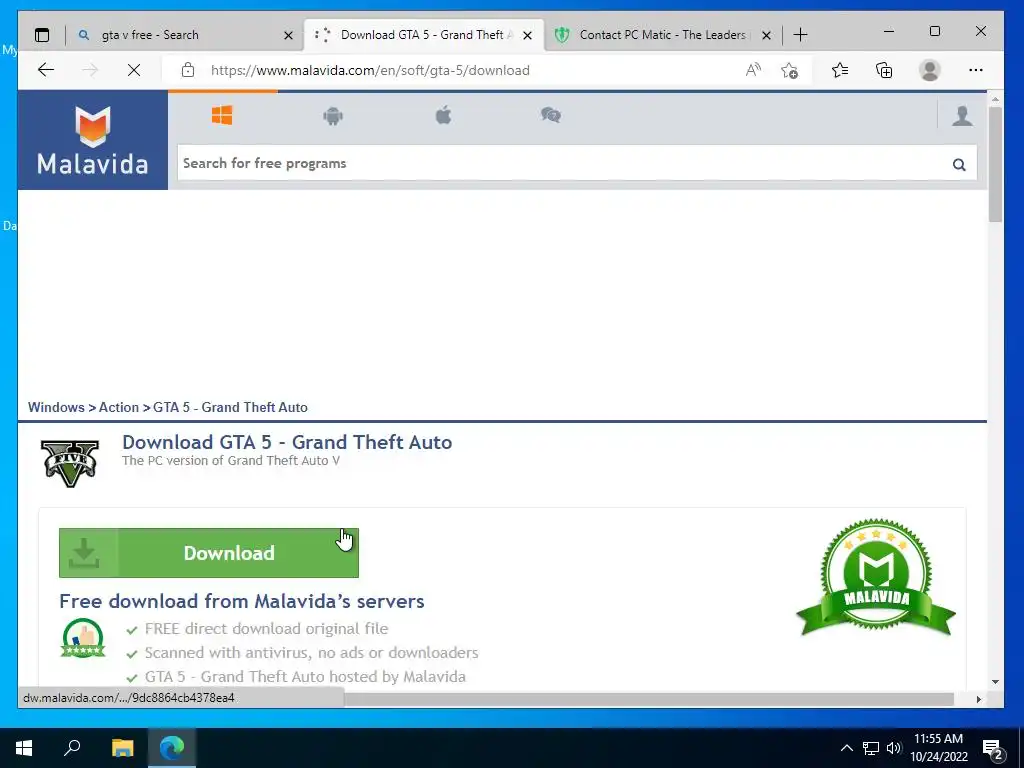Select the Windows platform tab

[222, 116]
